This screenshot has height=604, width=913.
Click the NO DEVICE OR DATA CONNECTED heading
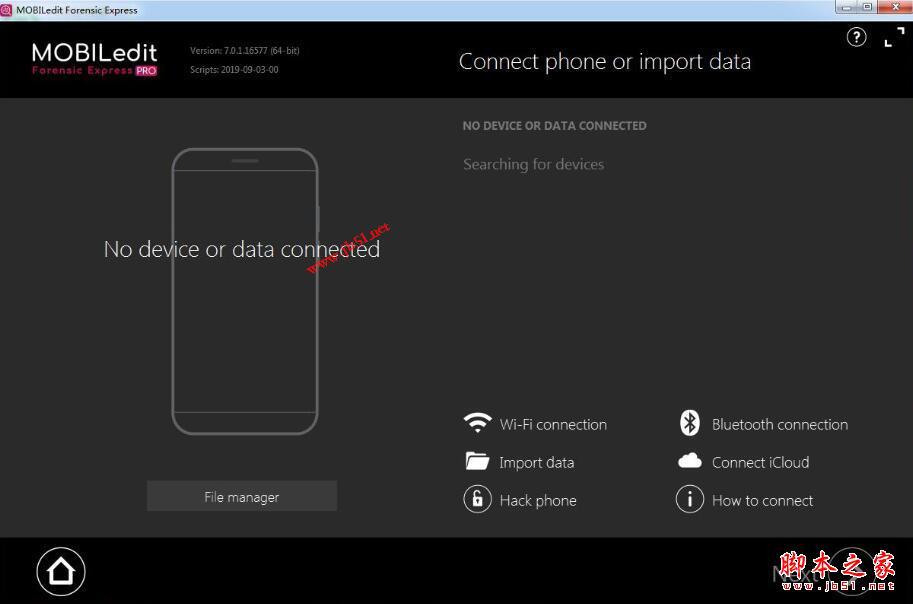(554, 126)
